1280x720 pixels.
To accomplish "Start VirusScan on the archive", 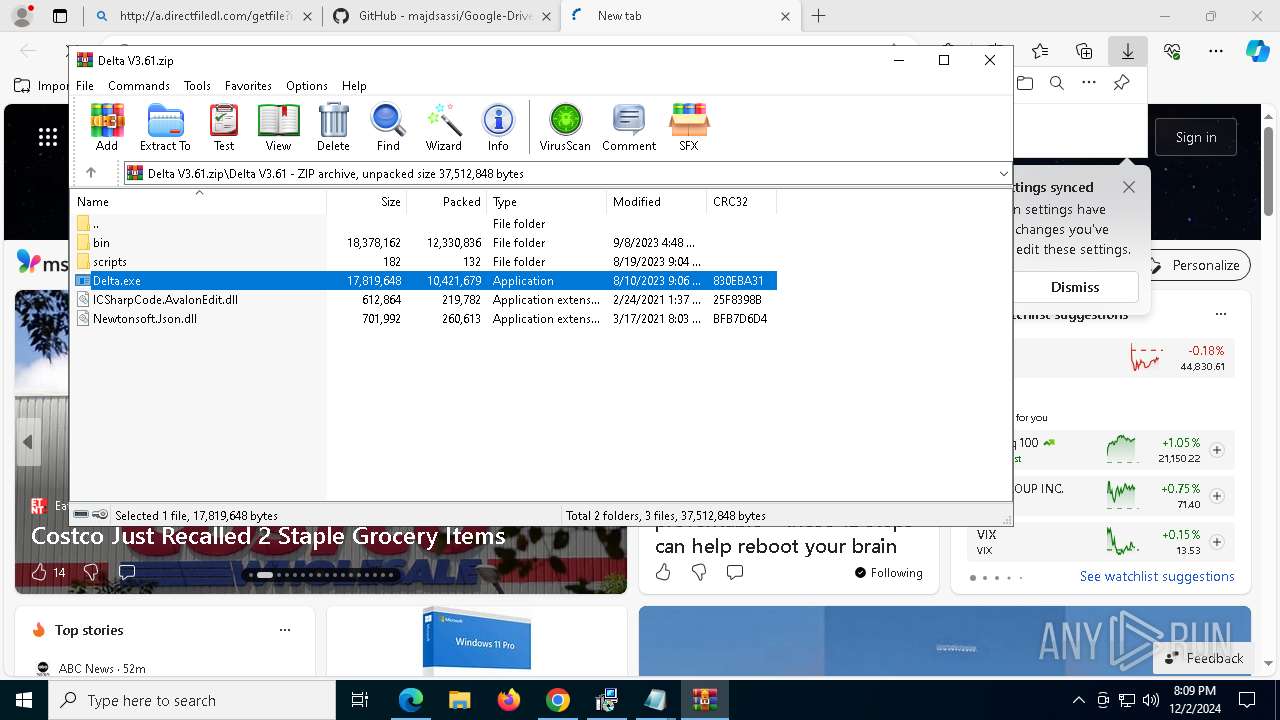I will tap(565, 127).
